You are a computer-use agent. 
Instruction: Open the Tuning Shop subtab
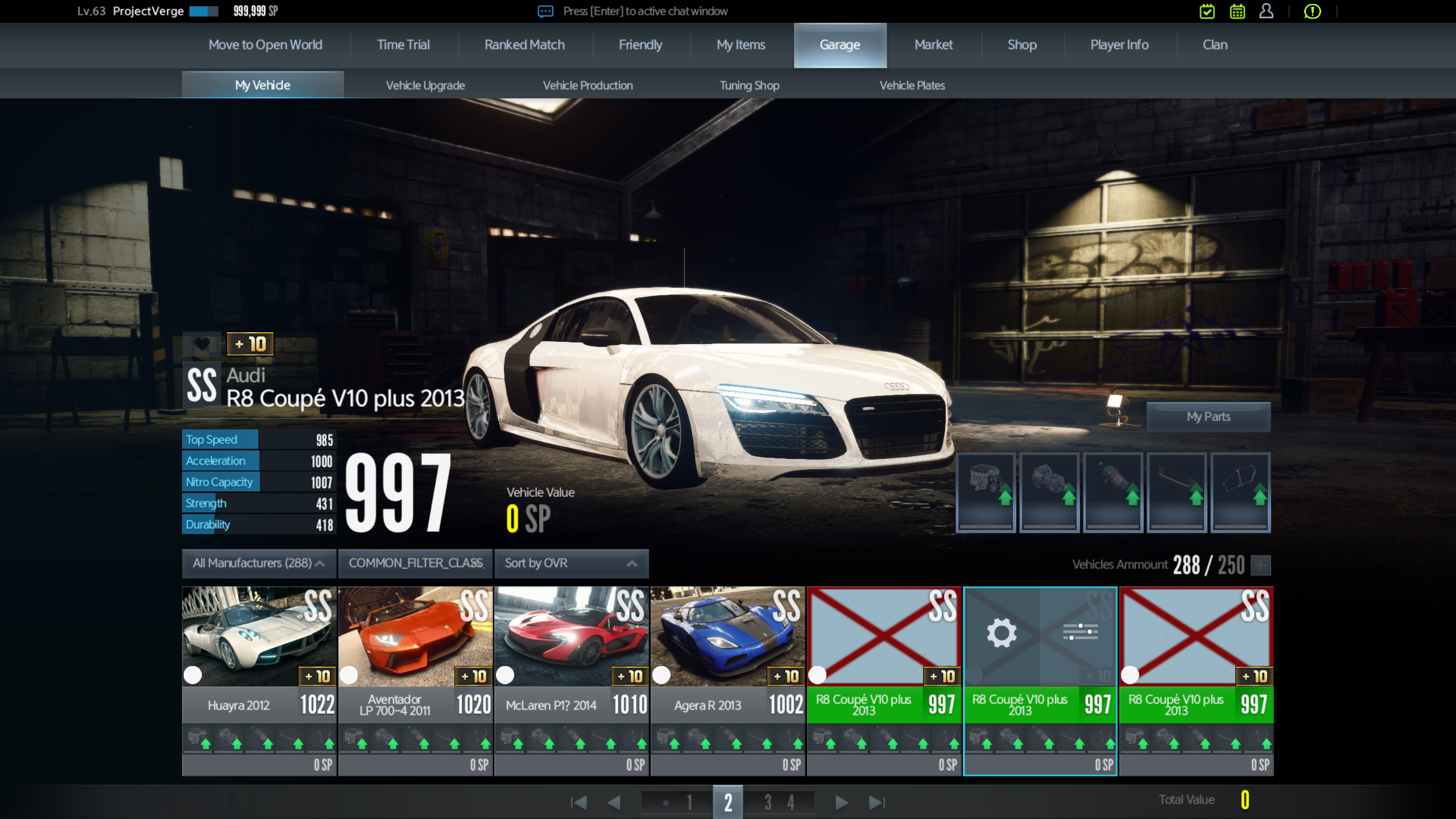(x=749, y=85)
